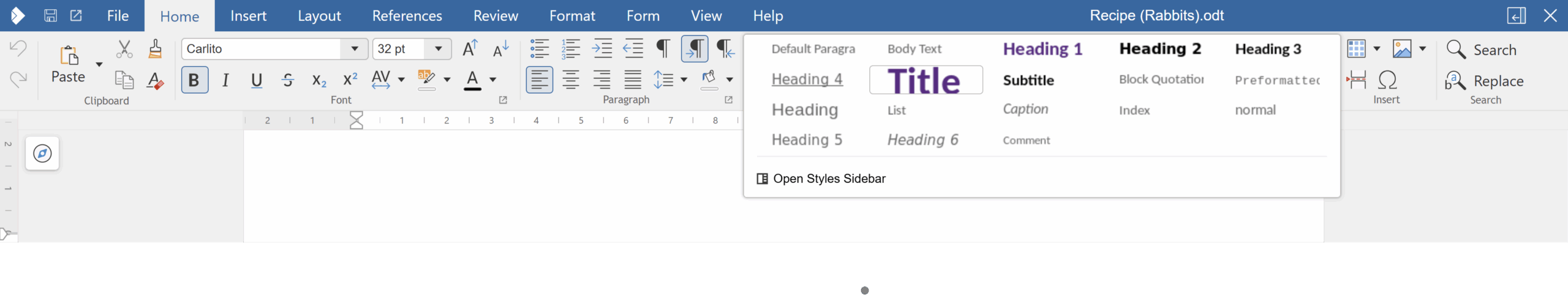Viewport: 1568px width, 295px height.
Task: Click the Strikethrough icon
Action: click(288, 80)
